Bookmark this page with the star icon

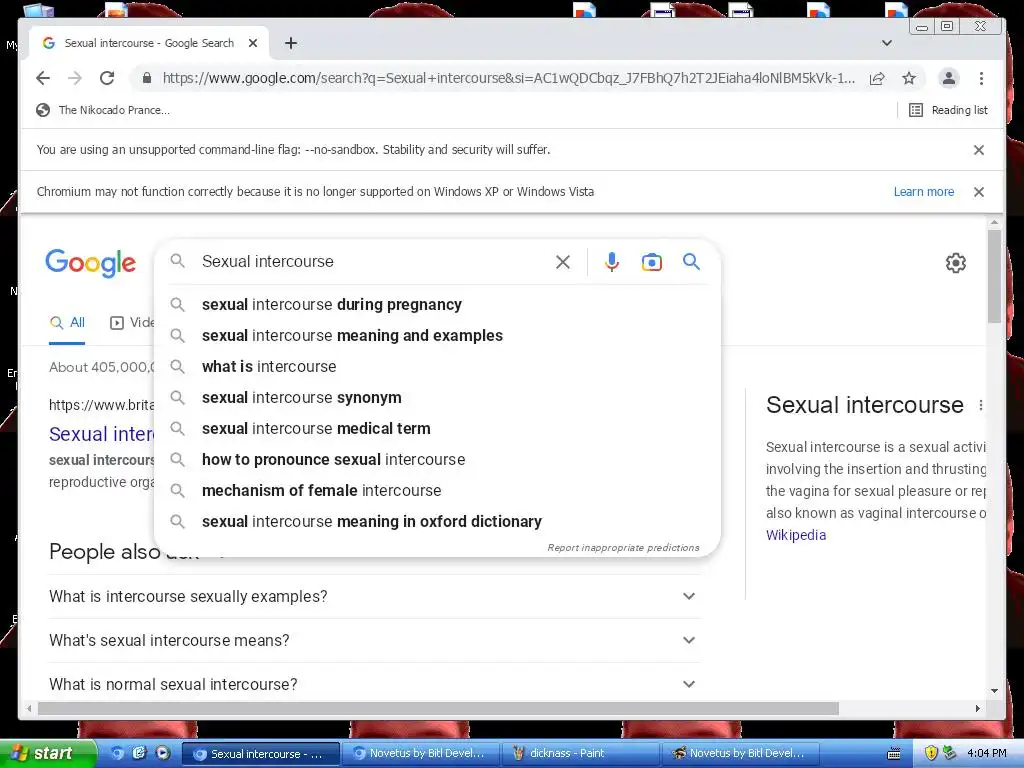(x=909, y=78)
